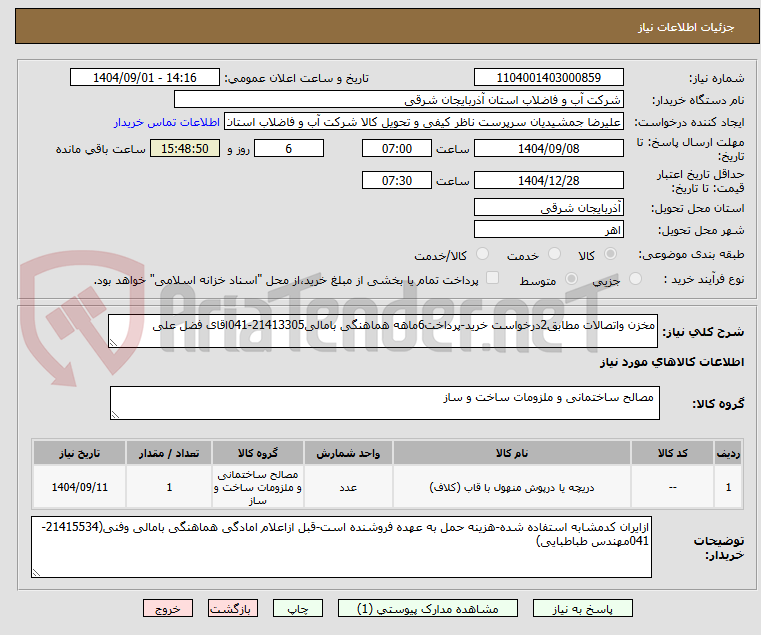The width and height of the screenshot is (761, 635).
Task: Click the remaining time counter 15:48:50
Action: pyautogui.click(x=184, y=149)
